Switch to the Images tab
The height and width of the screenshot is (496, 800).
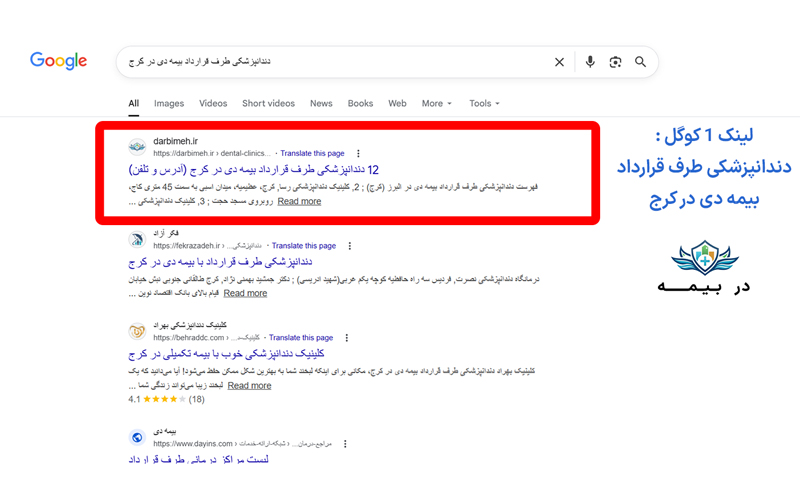pos(169,104)
